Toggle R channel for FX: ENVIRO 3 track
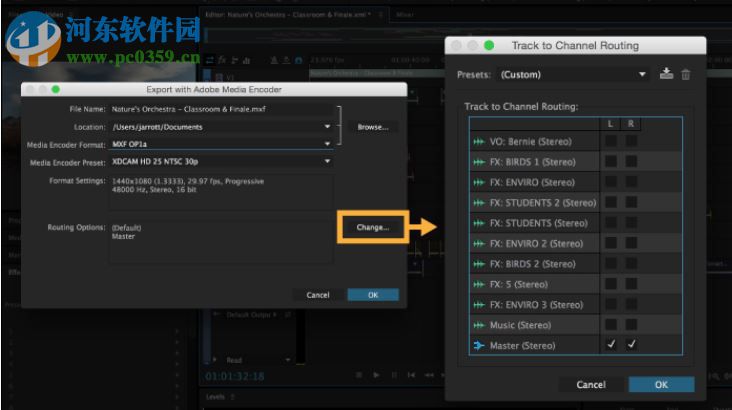 (631, 304)
